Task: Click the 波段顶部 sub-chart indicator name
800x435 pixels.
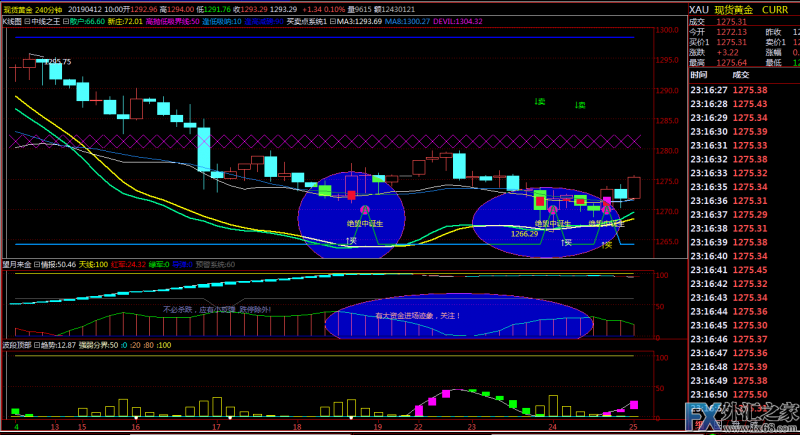Action: 17,345
